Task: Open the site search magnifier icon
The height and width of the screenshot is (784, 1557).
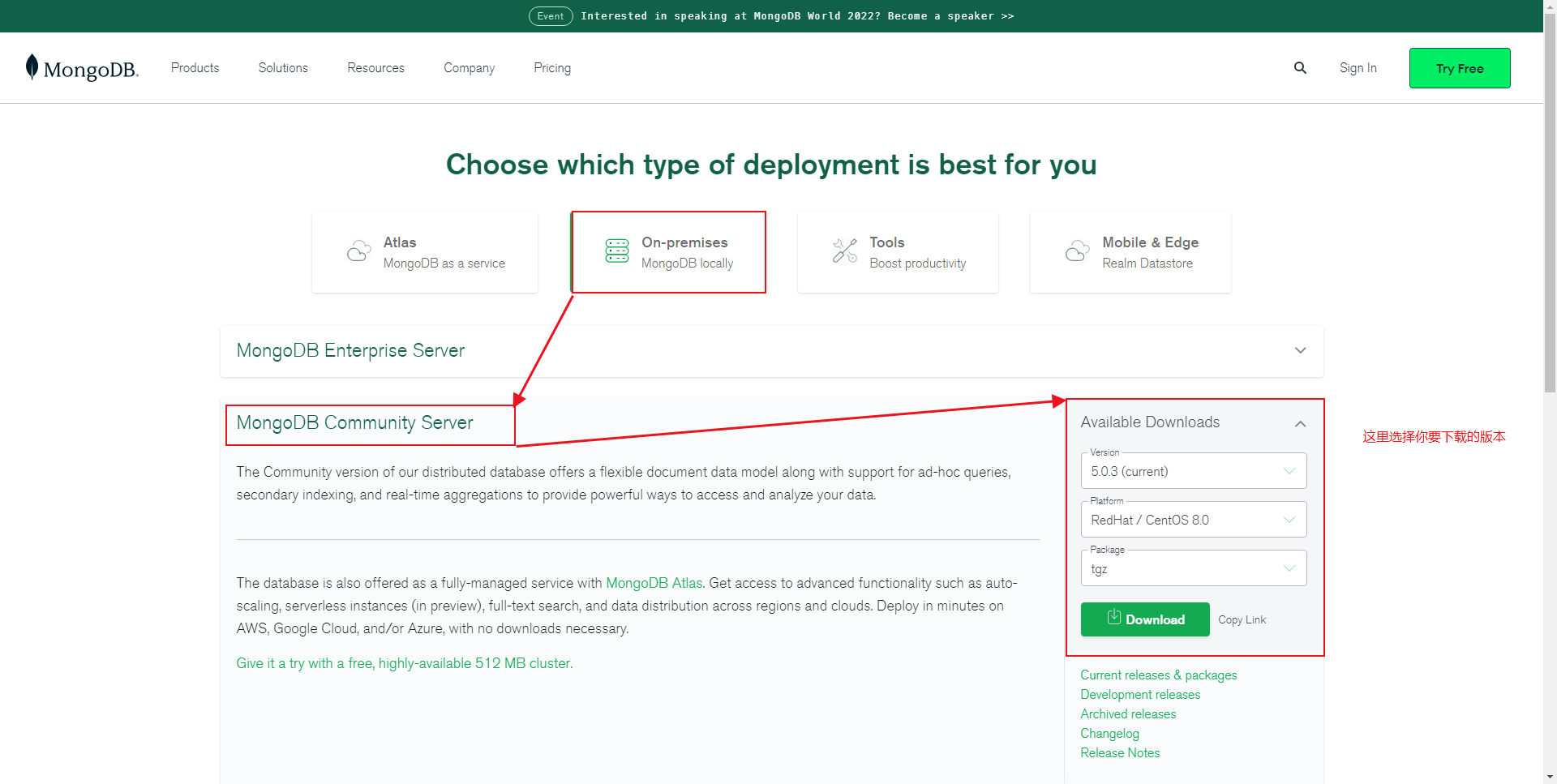Action: tap(1300, 68)
